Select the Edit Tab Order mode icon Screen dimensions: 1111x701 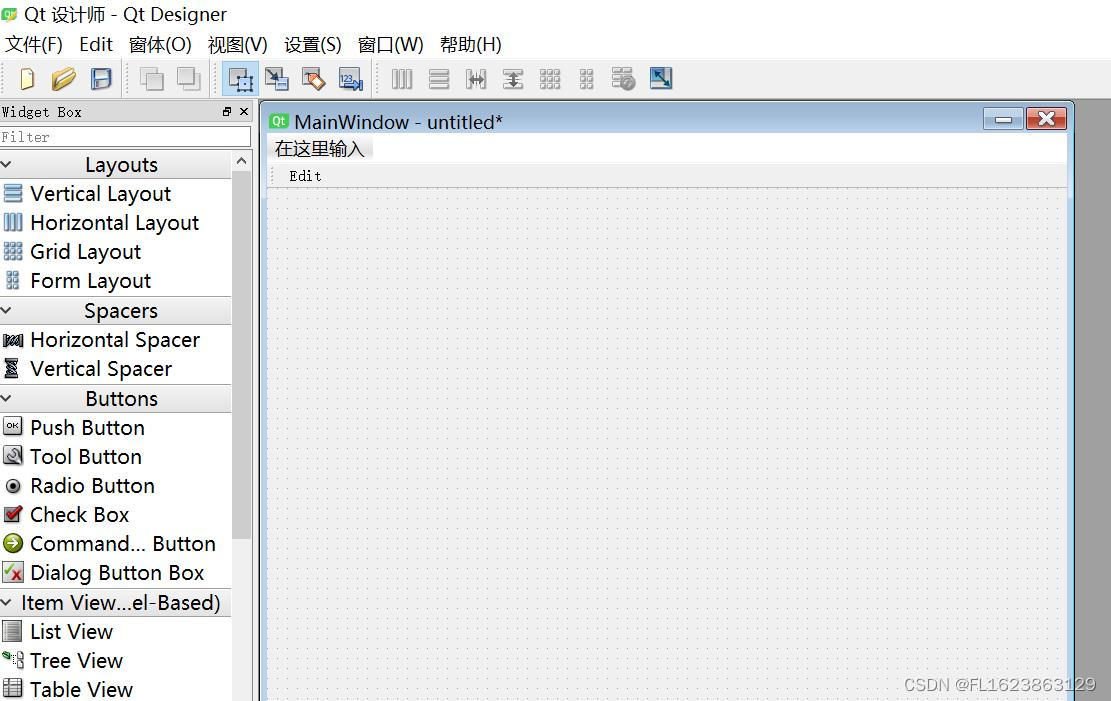click(x=351, y=79)
